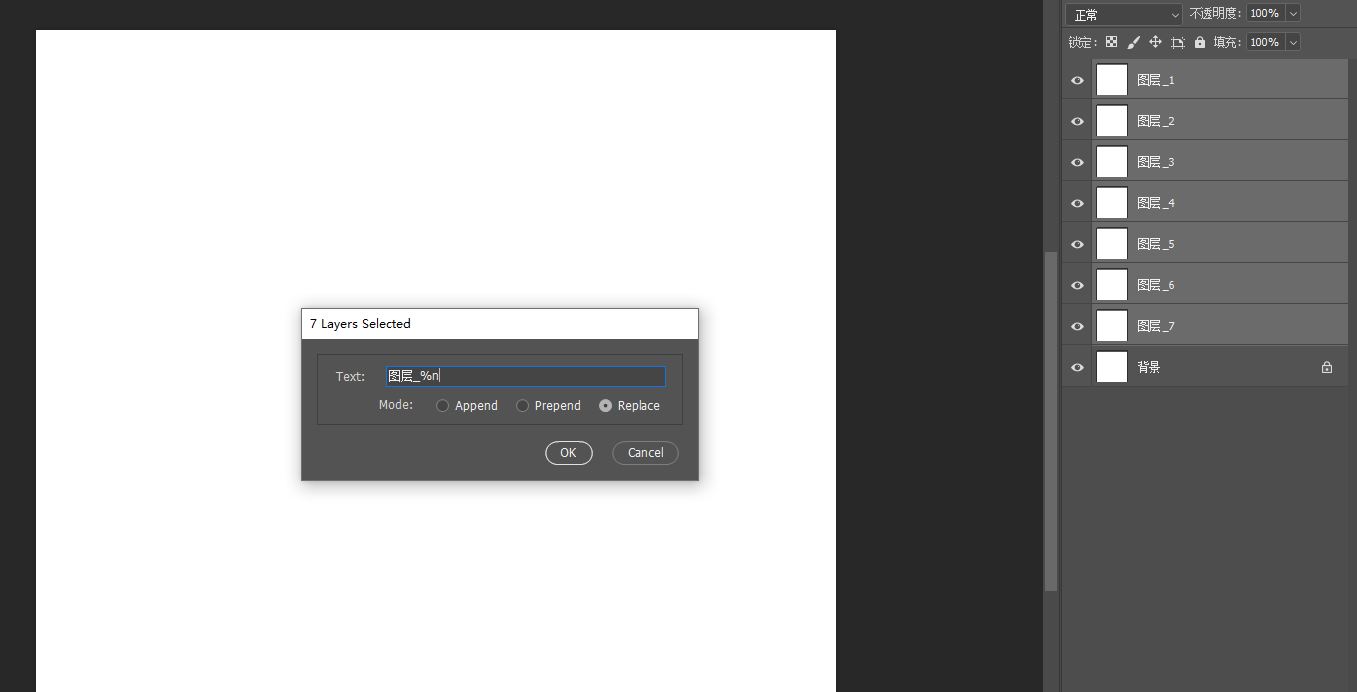
Task: Select the thumbnail of 图层_4
Action: coord(1112,203)
